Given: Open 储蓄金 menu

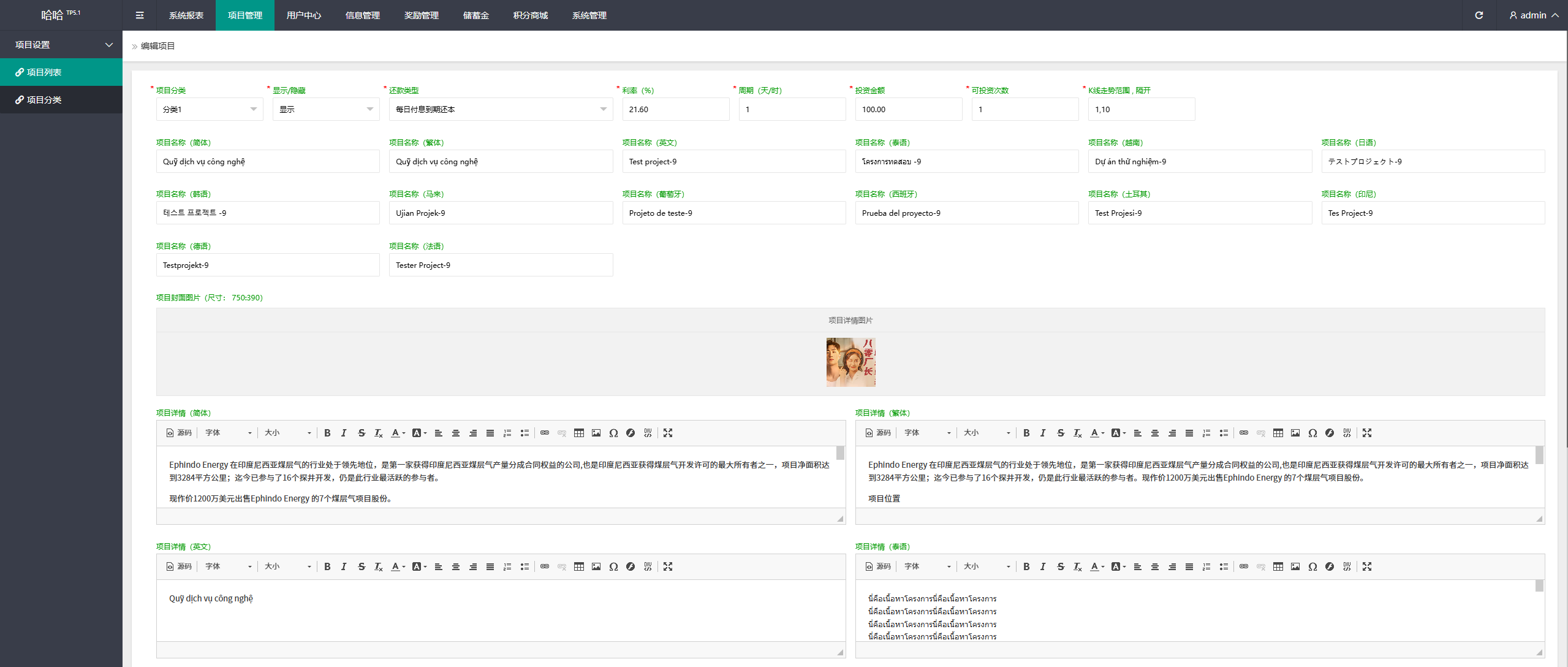Looking at the screenshot, I should click(476, 15).
